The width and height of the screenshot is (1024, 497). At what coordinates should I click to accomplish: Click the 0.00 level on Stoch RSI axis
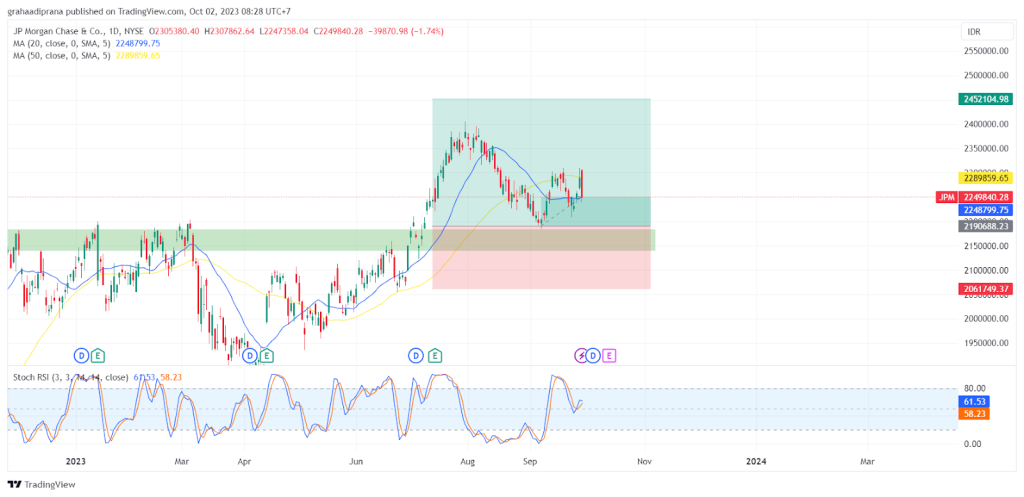[972, 444]
